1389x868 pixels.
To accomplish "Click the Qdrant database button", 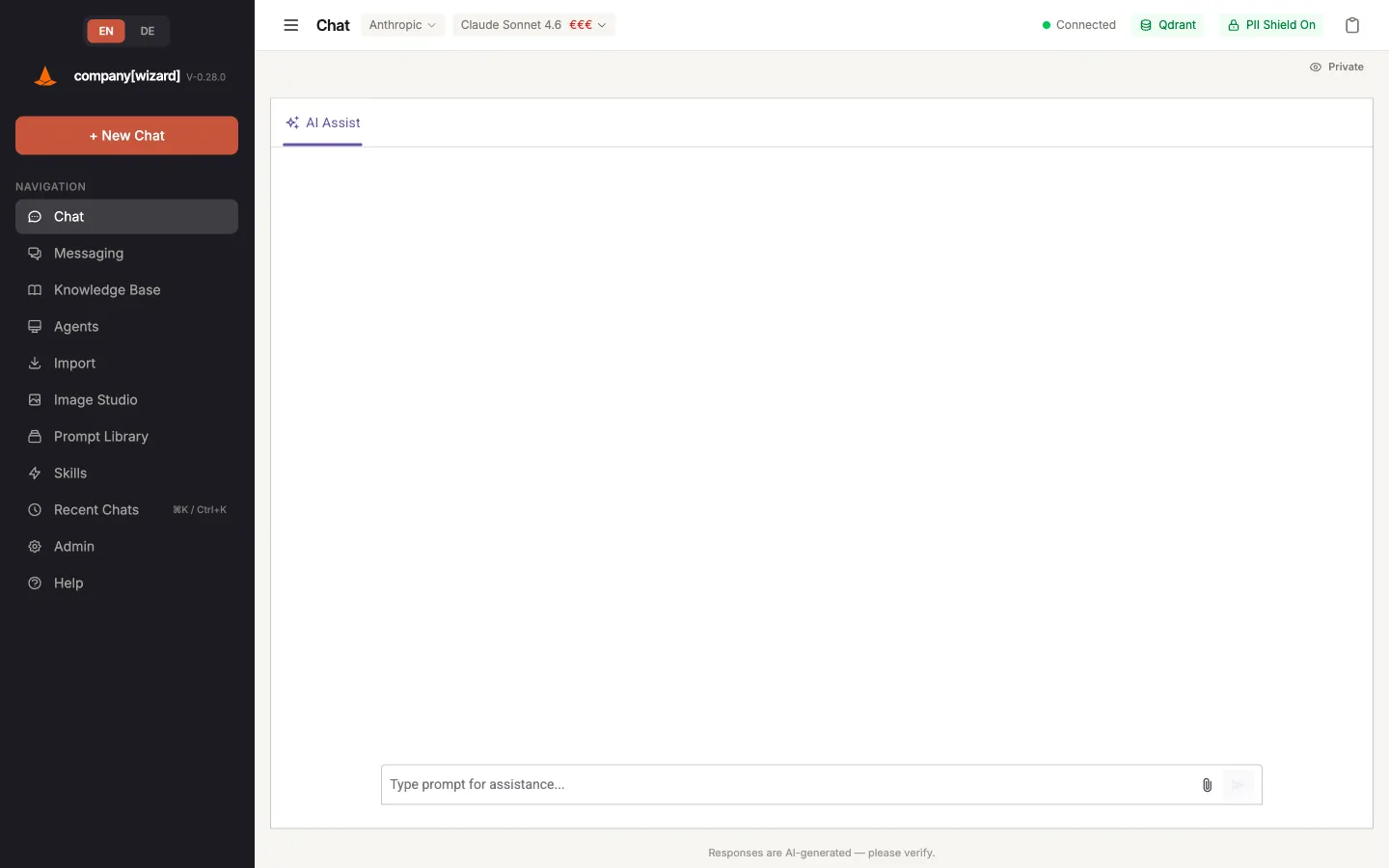I will click(1168, 25).
